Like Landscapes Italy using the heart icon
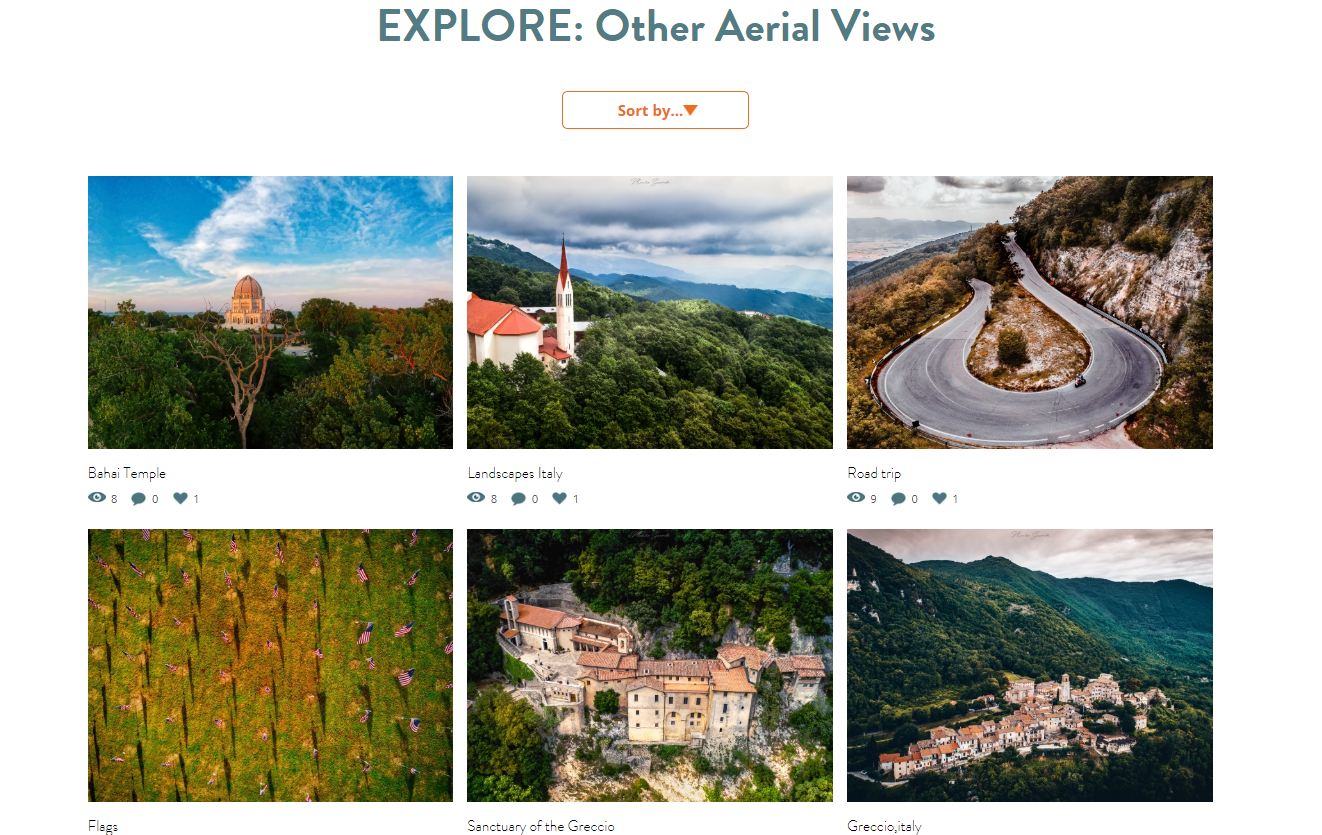 click(x=560, y=498)
